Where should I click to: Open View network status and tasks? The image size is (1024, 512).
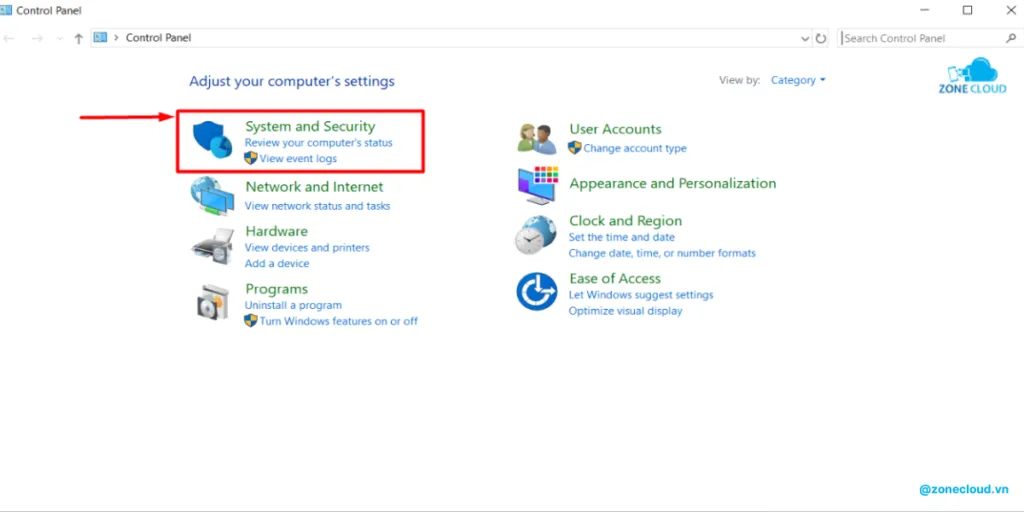[317, 206]
